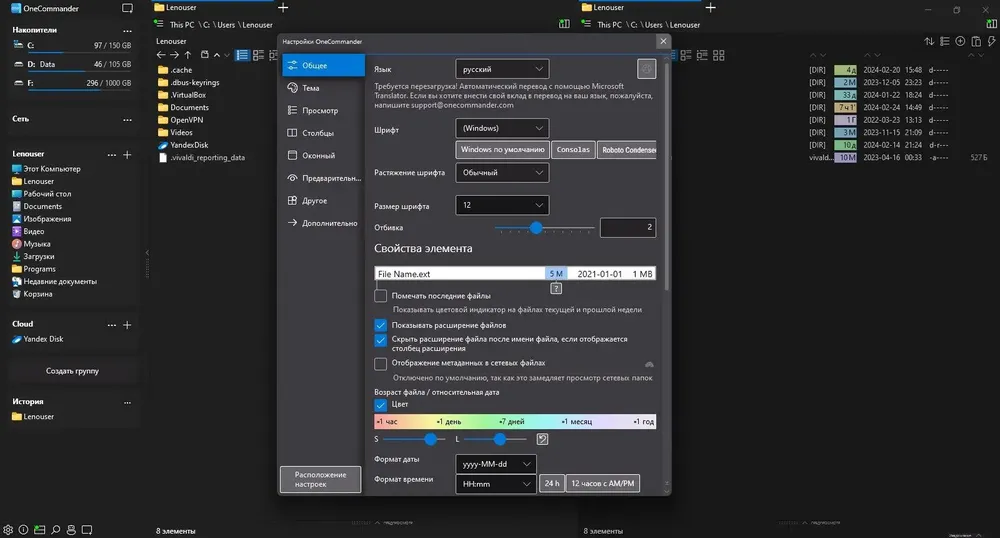Choose the Roboto Condensed font button
The image size is (1000, 538).
(x=627, y=150)
